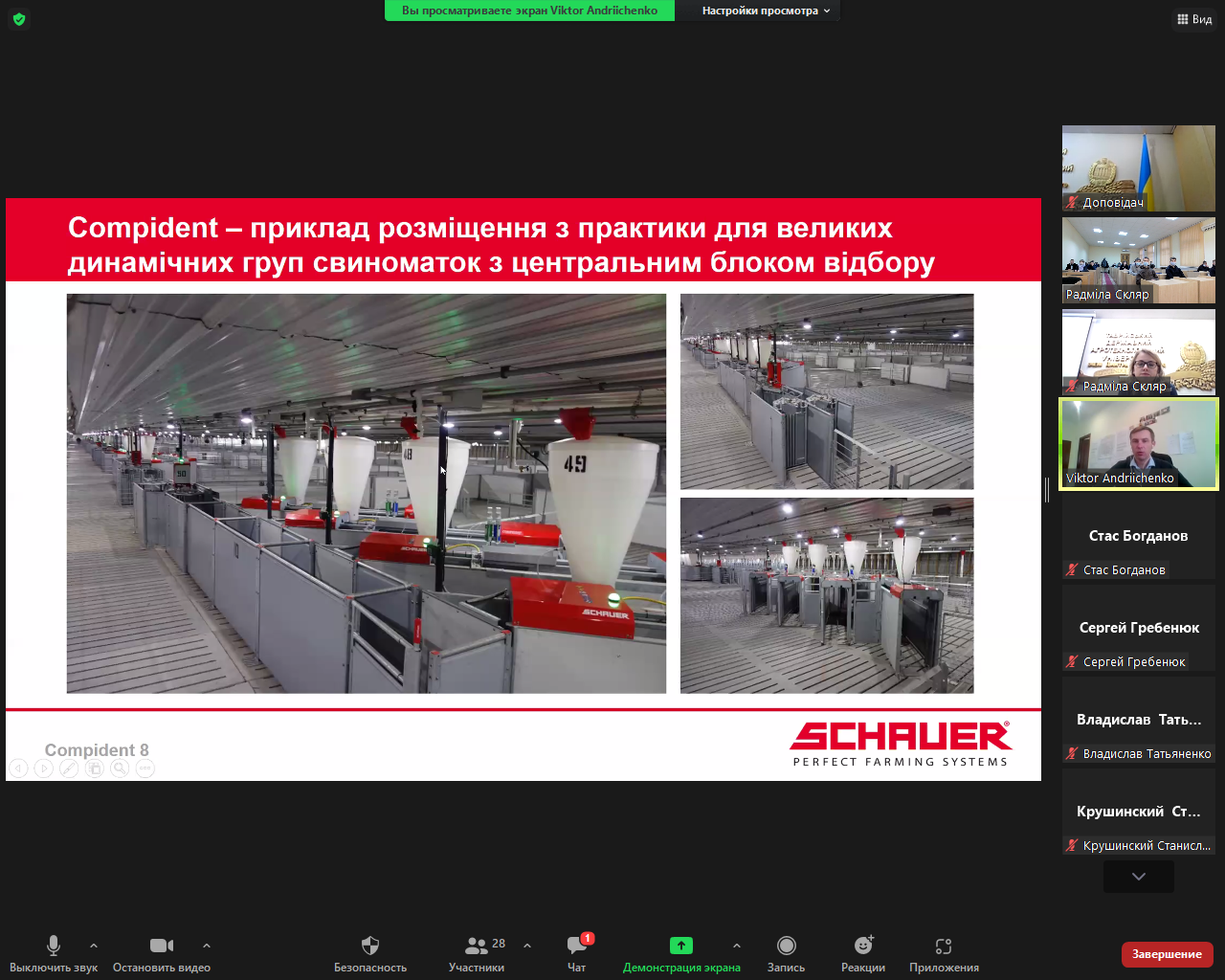The height and width of the screenshot is (980, 1225).
Task: Click the three-dots more options slide icon
Action: tap(145, 768)
